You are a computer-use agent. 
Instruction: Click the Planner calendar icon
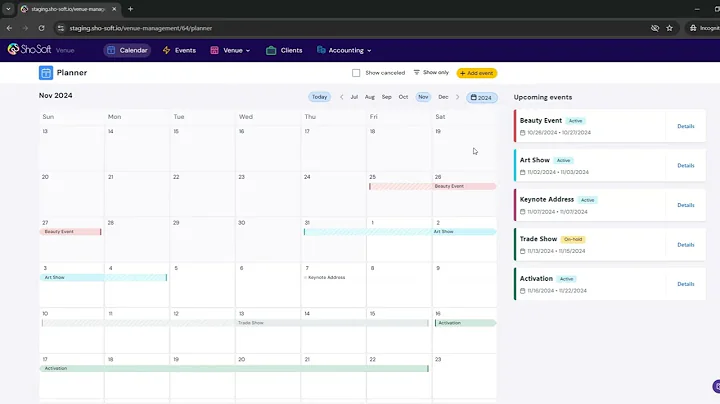point(46,73)
